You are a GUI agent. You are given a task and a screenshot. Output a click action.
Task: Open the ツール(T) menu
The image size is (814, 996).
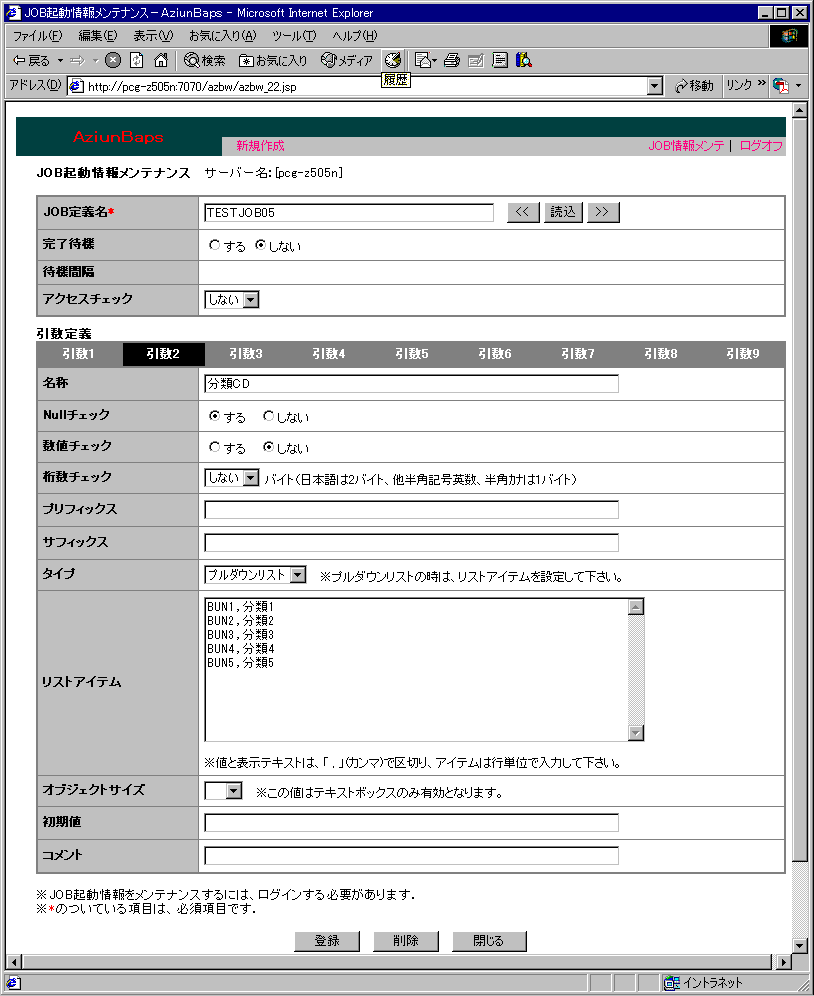[294, 36]
